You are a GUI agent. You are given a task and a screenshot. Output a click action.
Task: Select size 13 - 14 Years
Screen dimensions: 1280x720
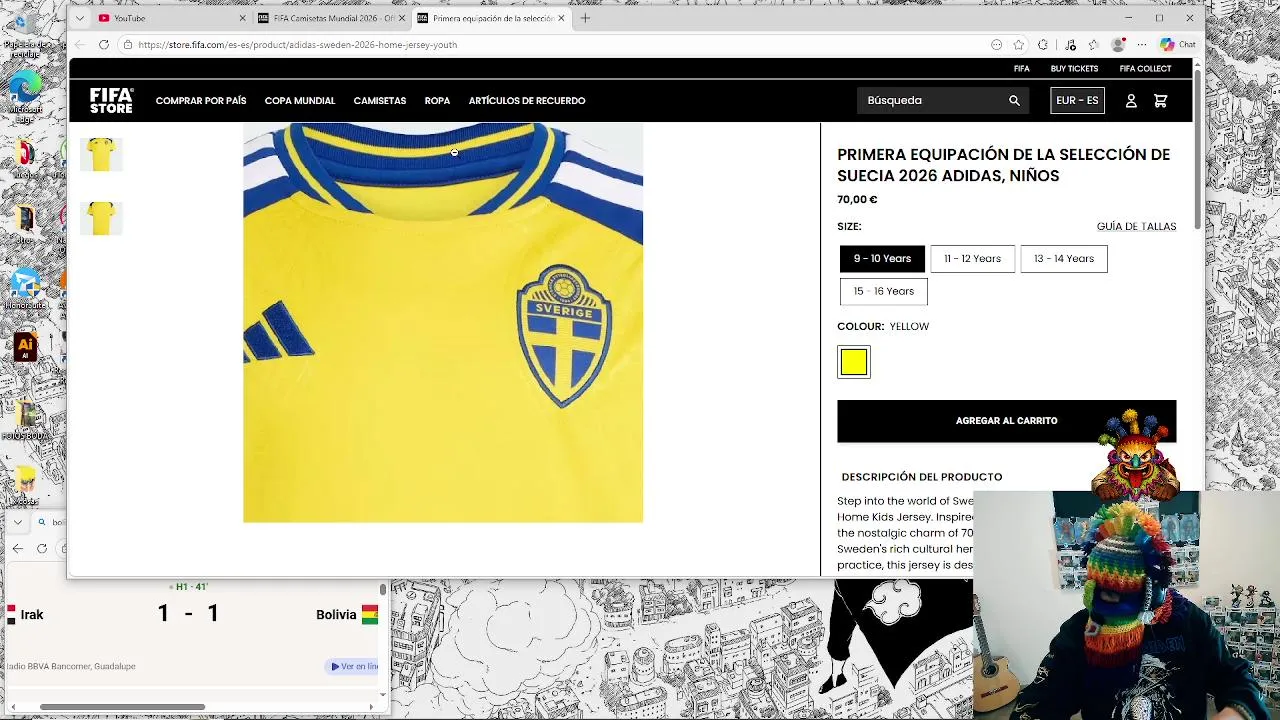1064,259
